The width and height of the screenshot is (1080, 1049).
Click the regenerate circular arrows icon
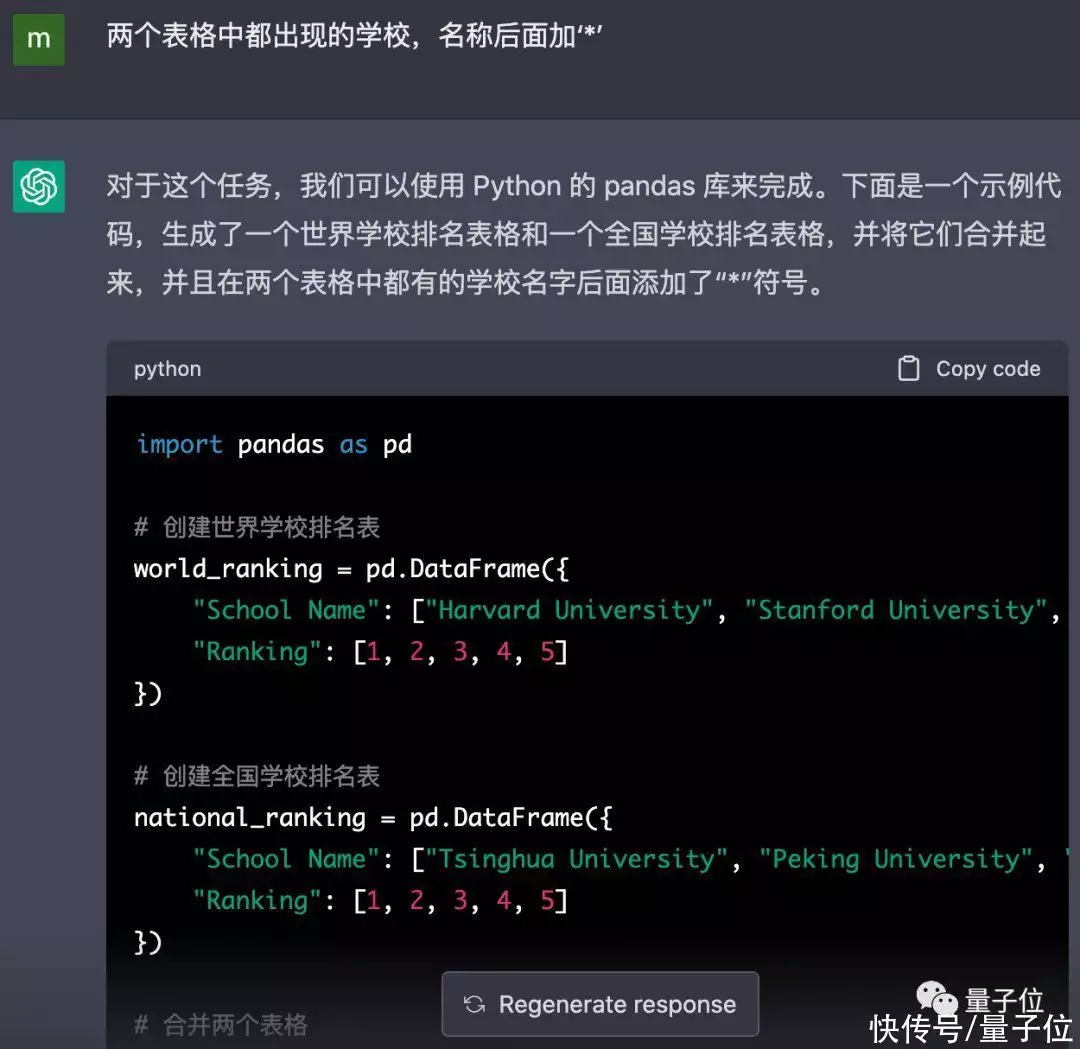point(475,1004)
